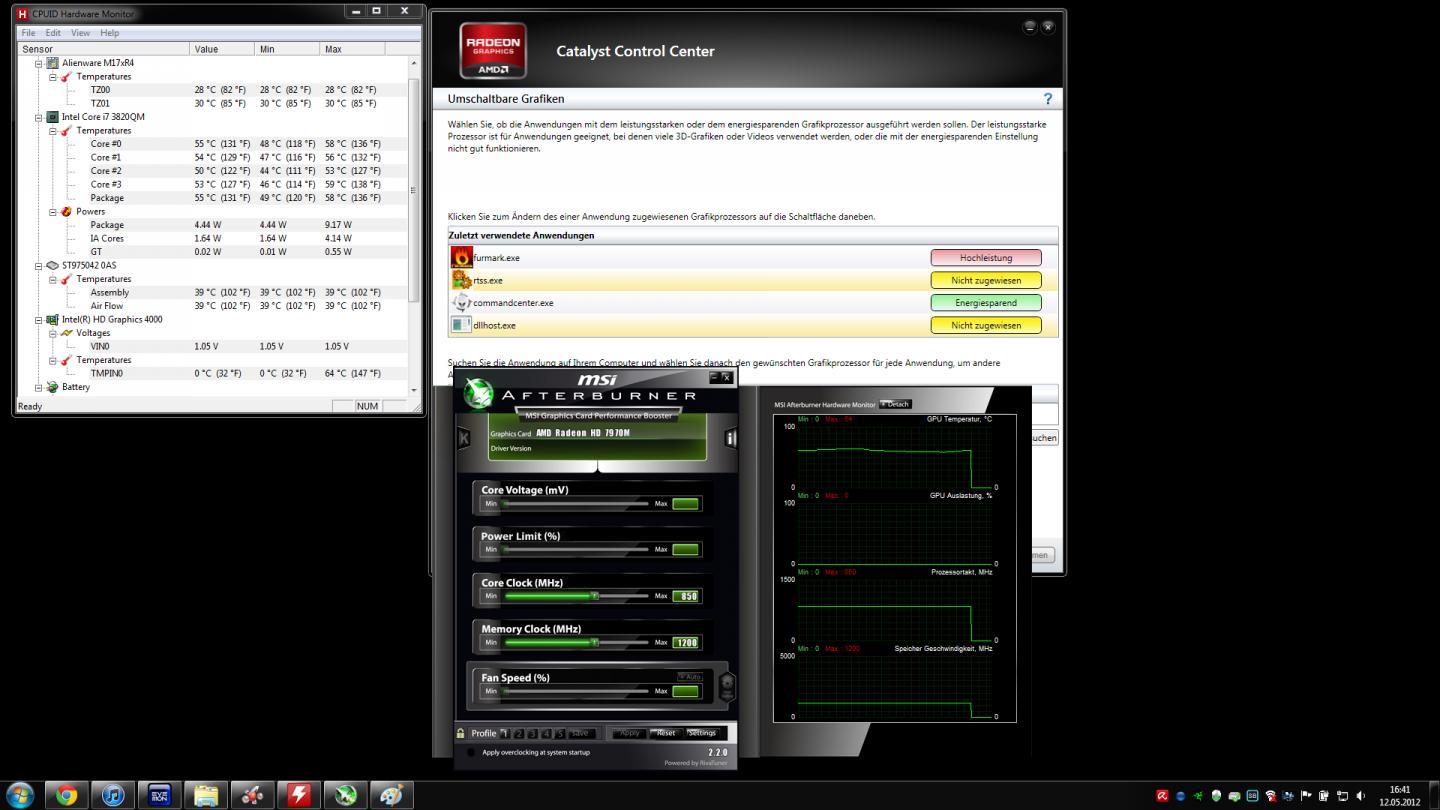Click the furmark.exe application icon

pyautogui.click(x=461, y=258)
